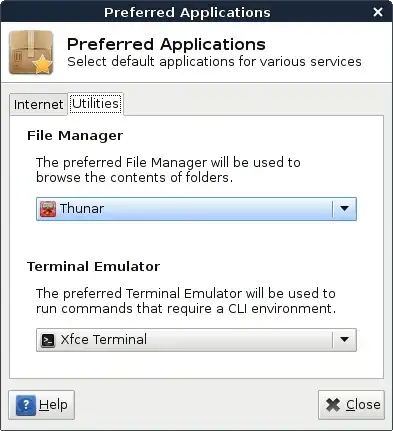
Task: Close the window via title bar X
Action: click(x=378, y=12)
